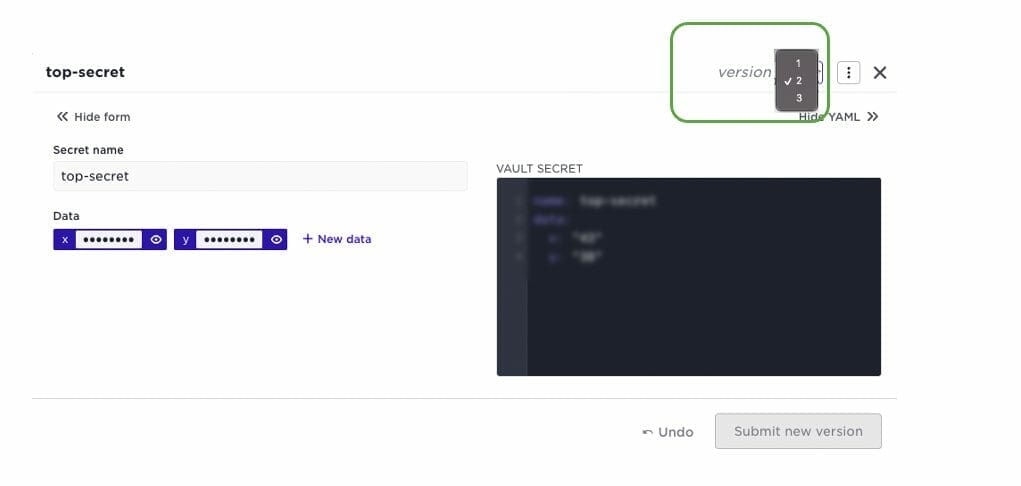Click inside the Vault Secret YAML editor

click(688, 277)
